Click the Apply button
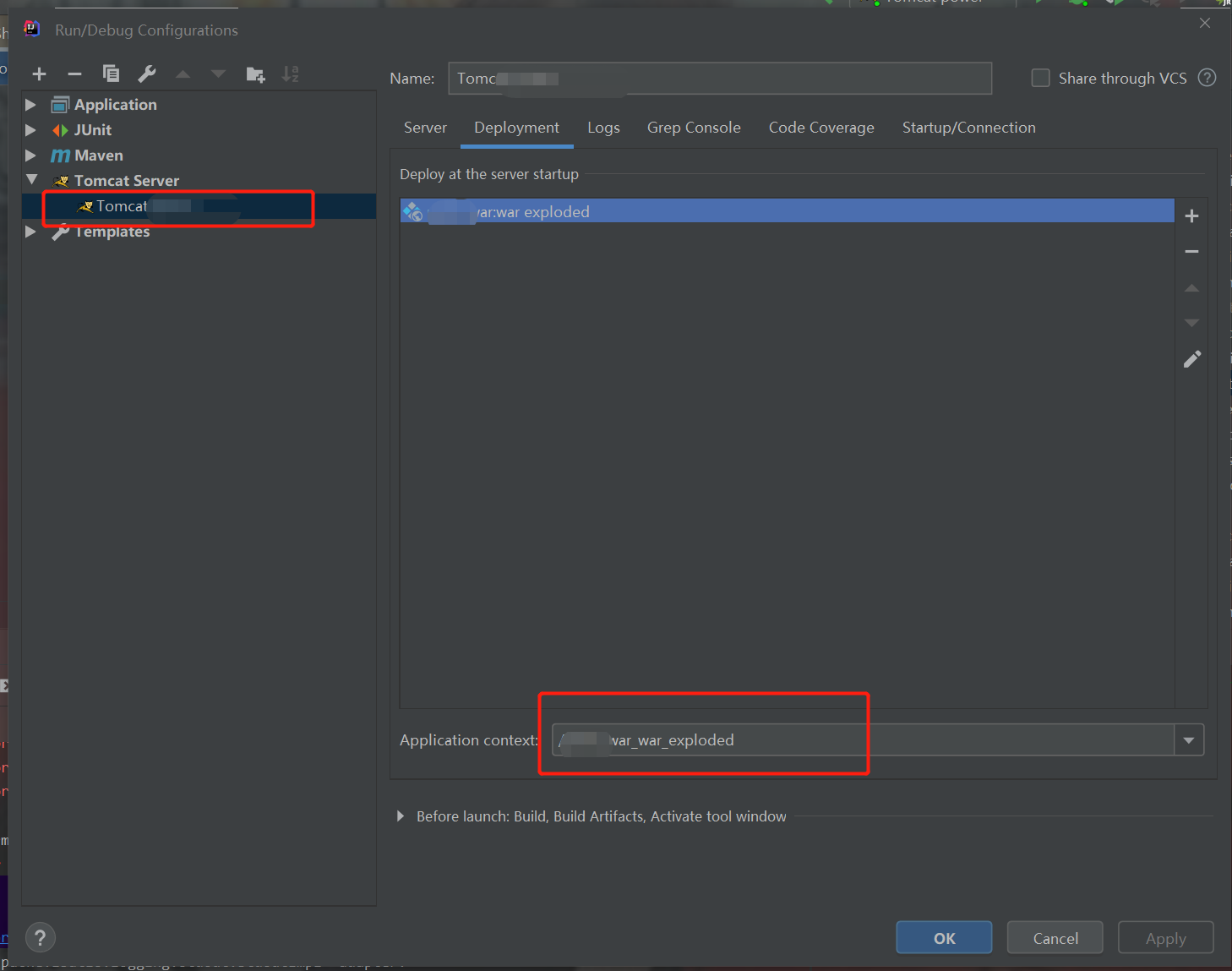 (1165, 938)
